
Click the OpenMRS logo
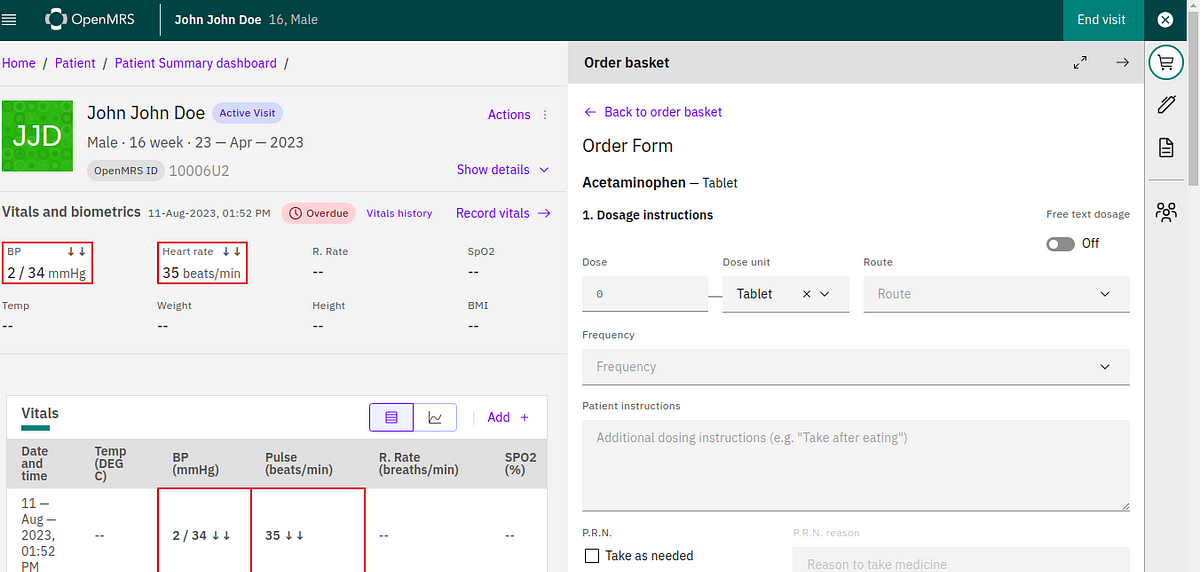coord(90,19)
